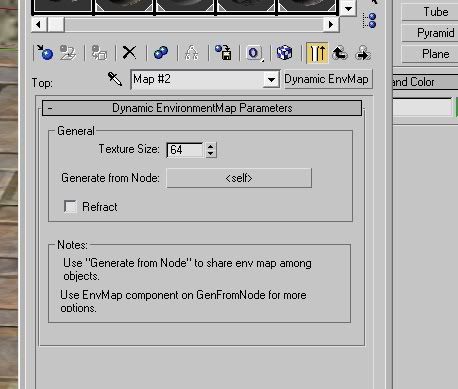Click the <self> Generate from Node button

coord(239,178)
